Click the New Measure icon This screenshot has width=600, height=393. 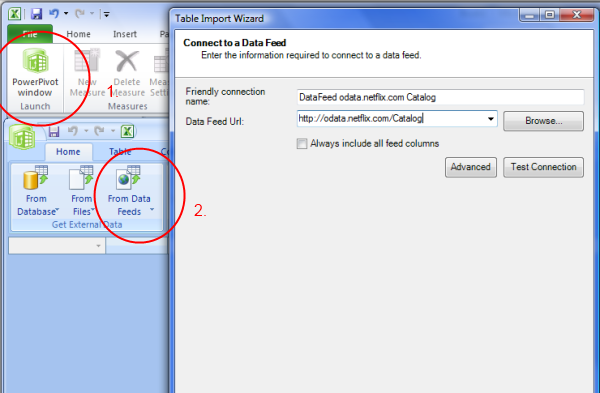point(87,61)
